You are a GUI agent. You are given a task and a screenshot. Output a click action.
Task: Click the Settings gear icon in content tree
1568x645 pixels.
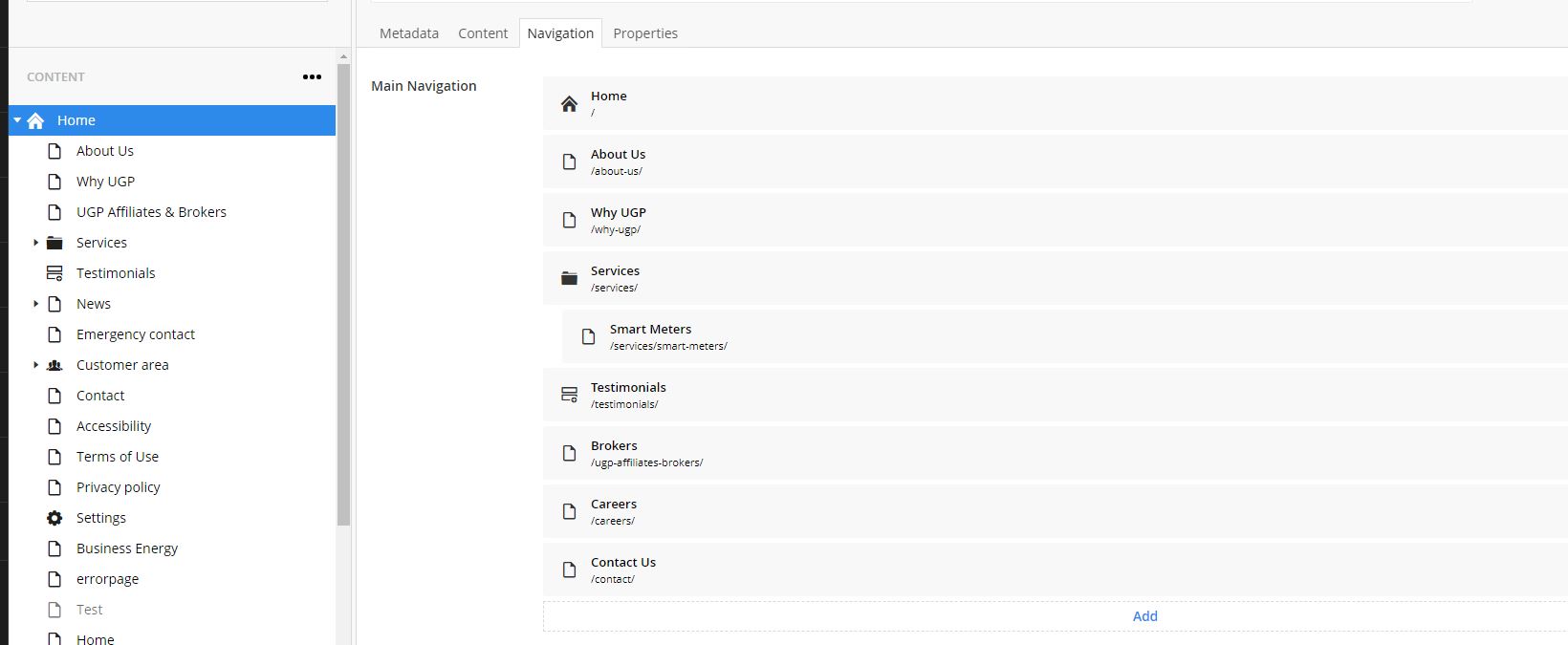tap(54, 518)
